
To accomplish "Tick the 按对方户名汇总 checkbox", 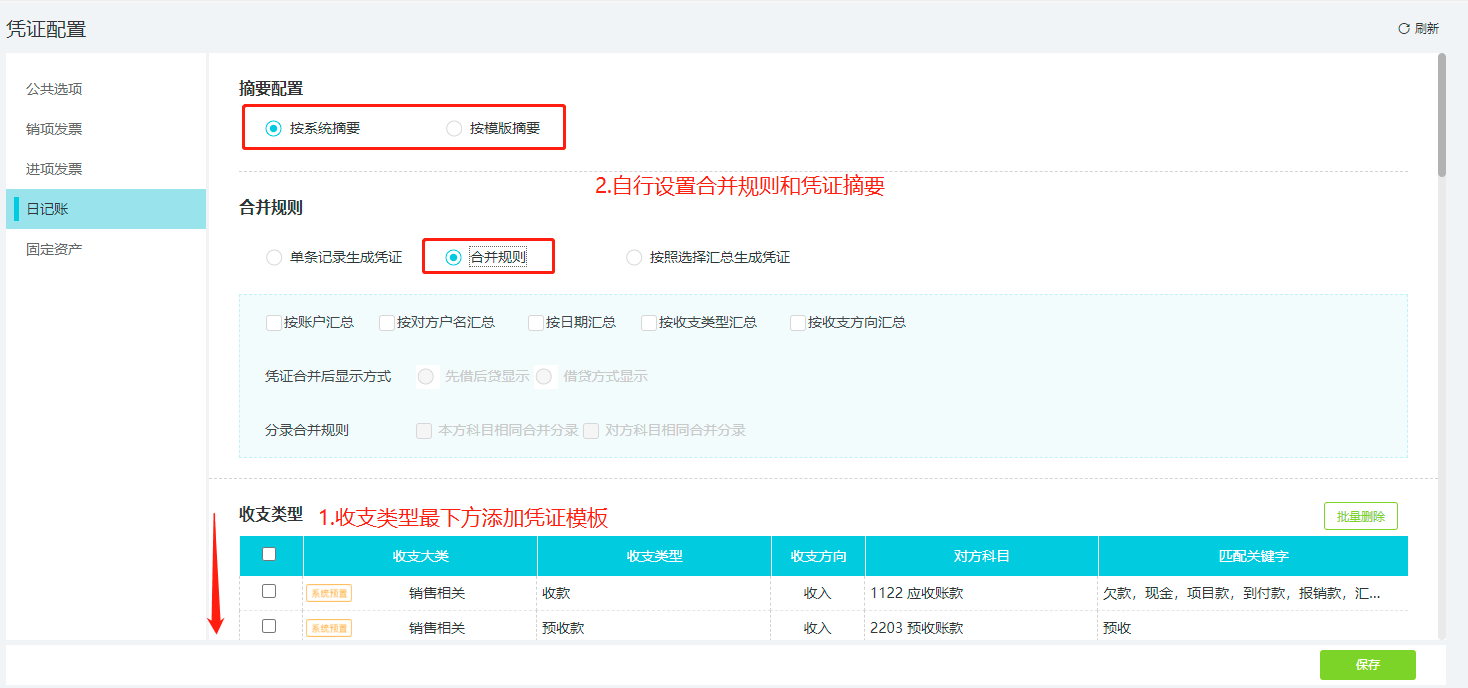I will point(387,322).
